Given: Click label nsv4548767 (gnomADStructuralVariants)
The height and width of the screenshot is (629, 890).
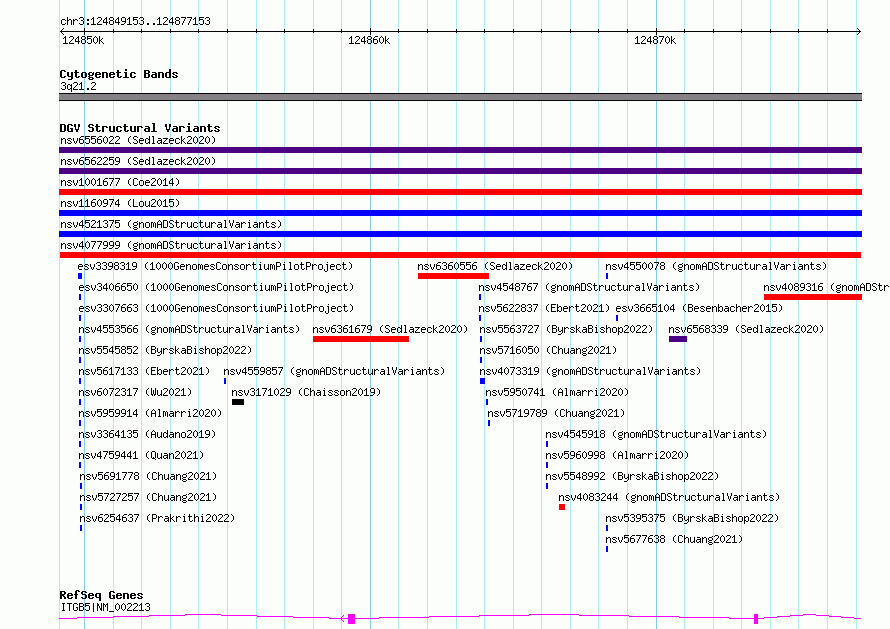Looking at the screenshot, I should pyautogui.click(x=589, y=287).
